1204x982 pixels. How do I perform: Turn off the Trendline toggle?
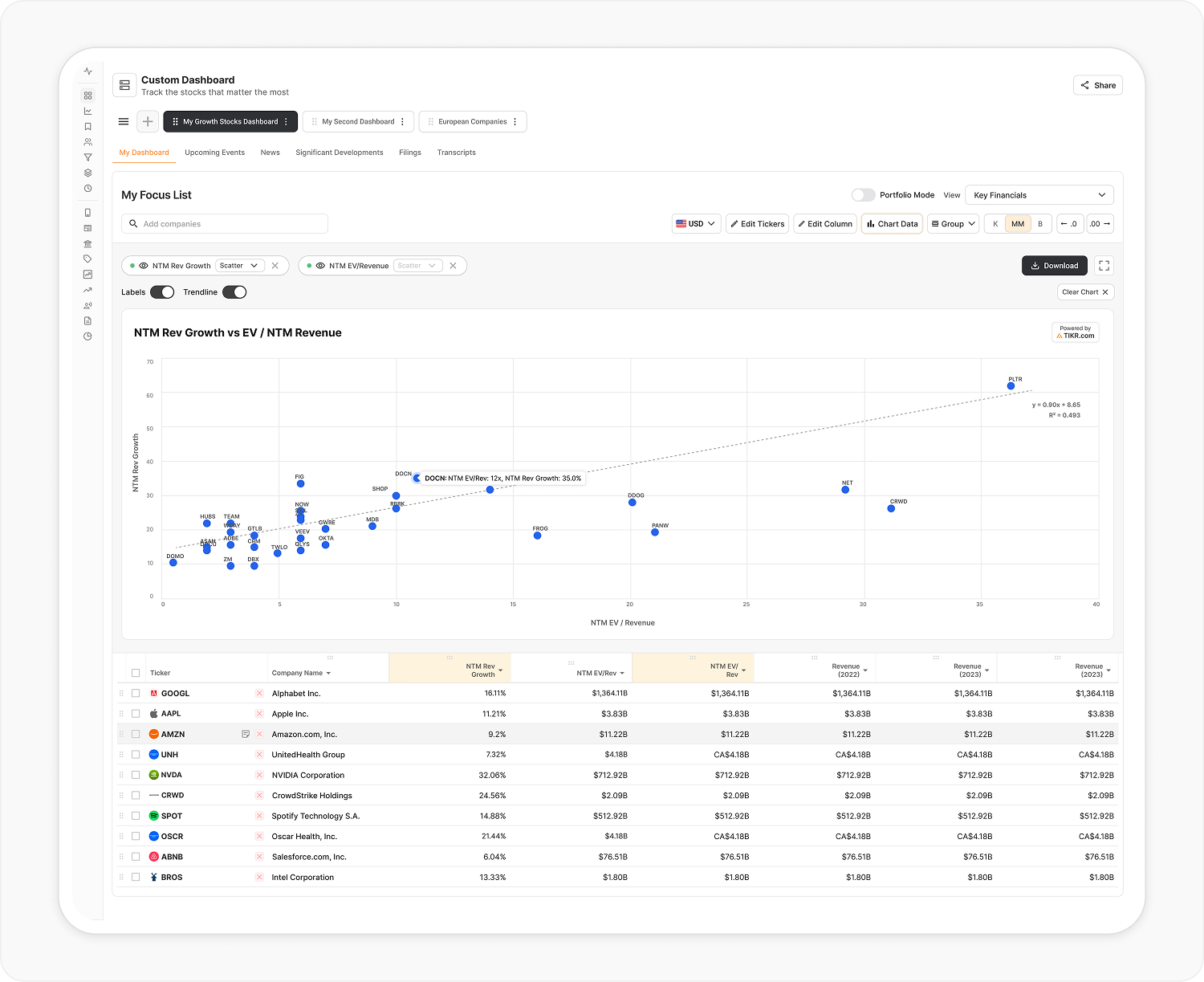point(234,292)
